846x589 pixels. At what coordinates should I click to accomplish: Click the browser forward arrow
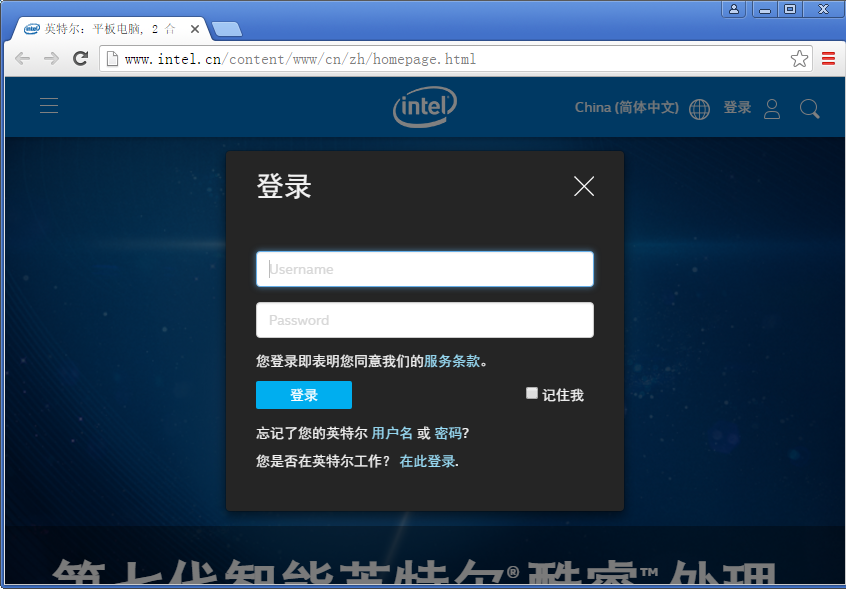coord(51,59)
